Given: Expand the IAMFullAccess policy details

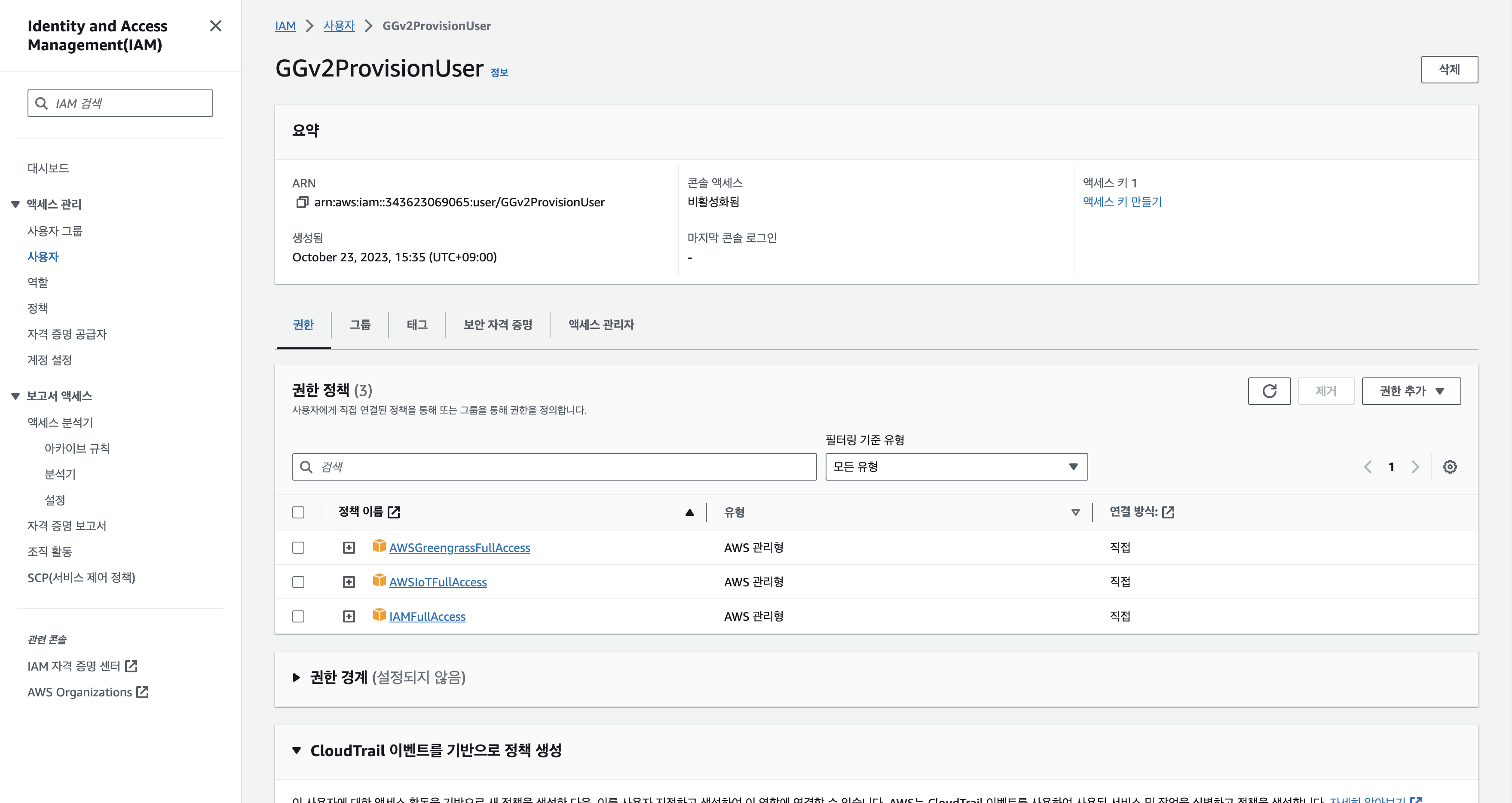Looking at the screenshot, I should pyautogui.click(x=349, y=616).
